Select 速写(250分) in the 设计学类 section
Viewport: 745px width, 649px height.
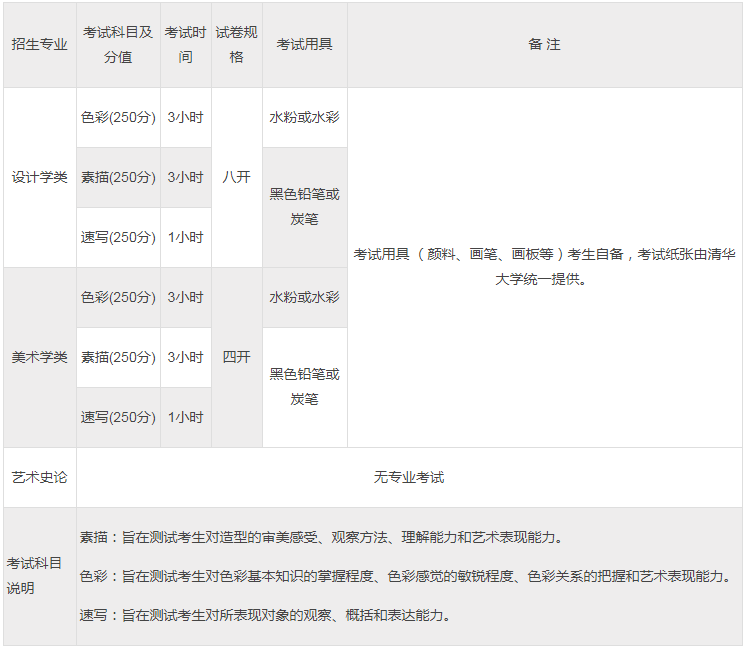118,237
